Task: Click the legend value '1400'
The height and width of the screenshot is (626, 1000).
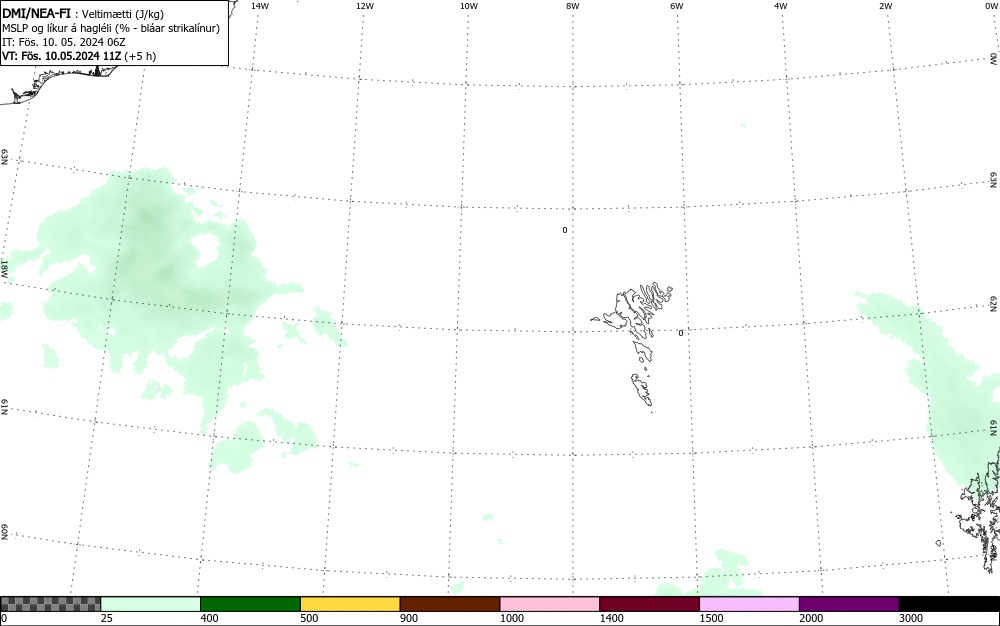Action: click(612, 618)
